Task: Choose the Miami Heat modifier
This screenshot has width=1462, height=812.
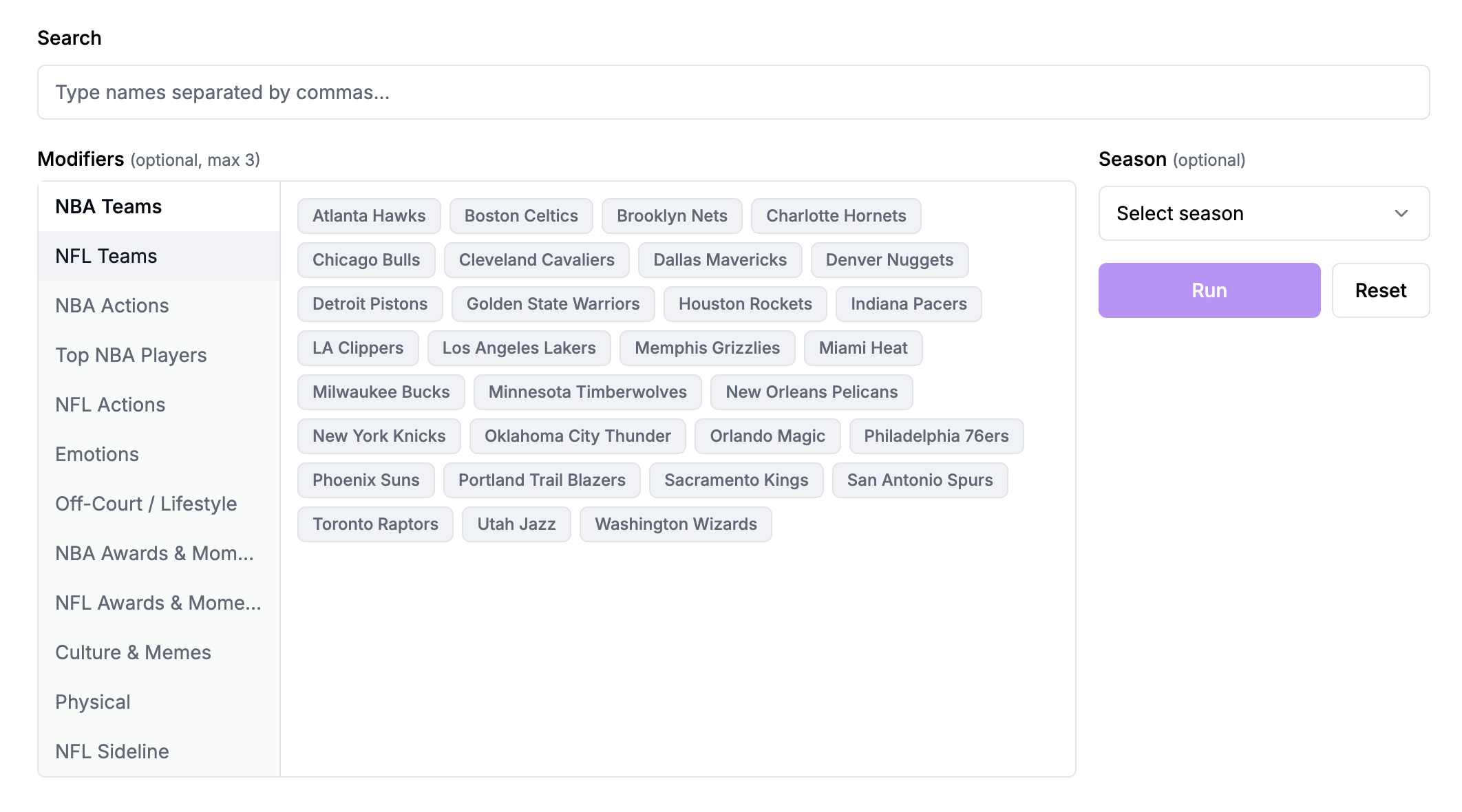Action: (863, 348)
